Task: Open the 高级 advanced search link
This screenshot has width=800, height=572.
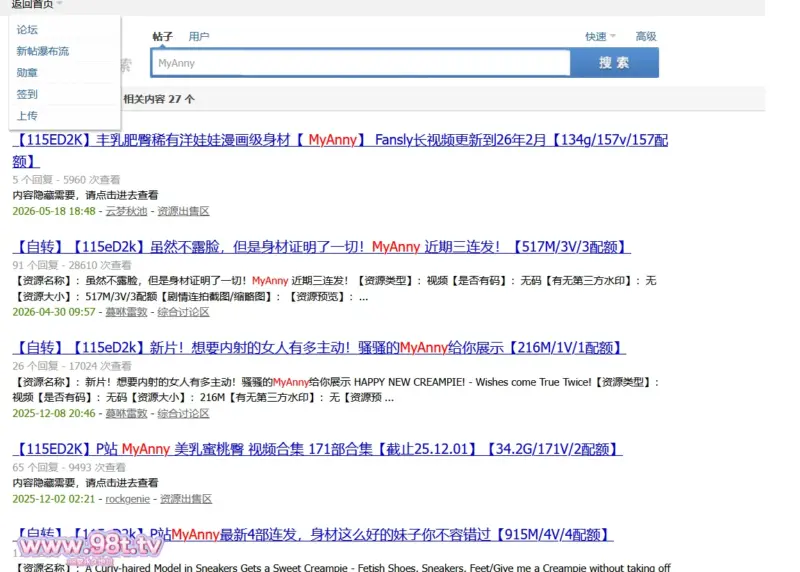Action: 646,36
